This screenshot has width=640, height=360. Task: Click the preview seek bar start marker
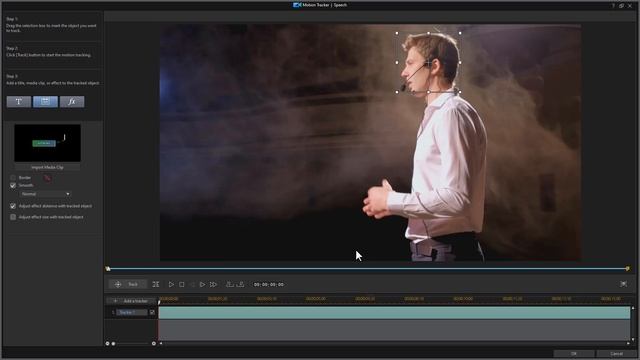108,269
